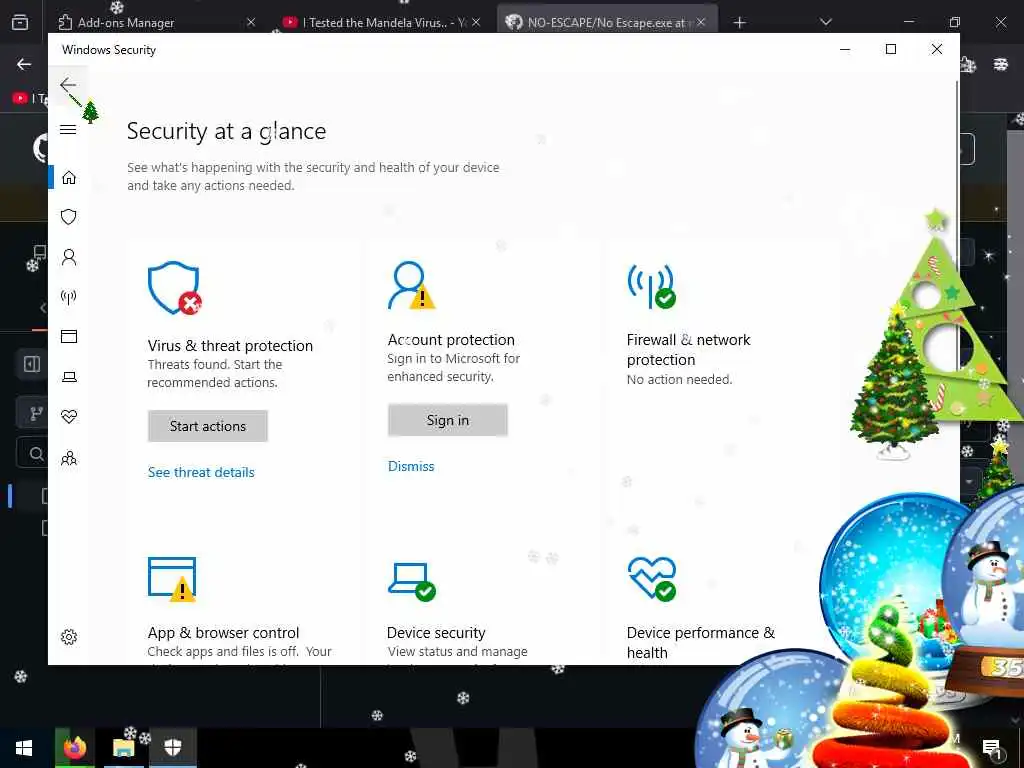Click the browser back arrow
The height and width of the screenshot is (768, 1024).
pos(24,64)
